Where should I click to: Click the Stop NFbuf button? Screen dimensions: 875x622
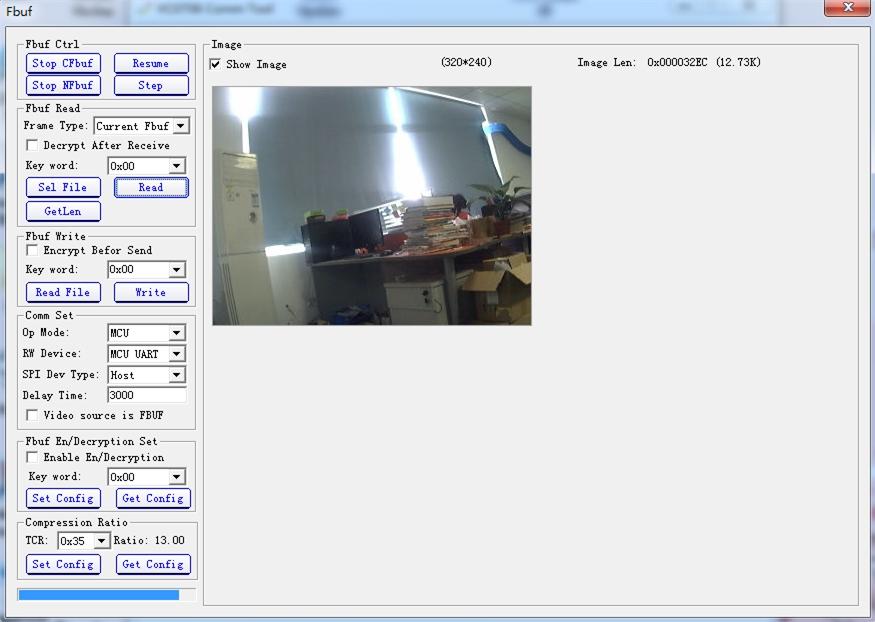pos(63,85)
